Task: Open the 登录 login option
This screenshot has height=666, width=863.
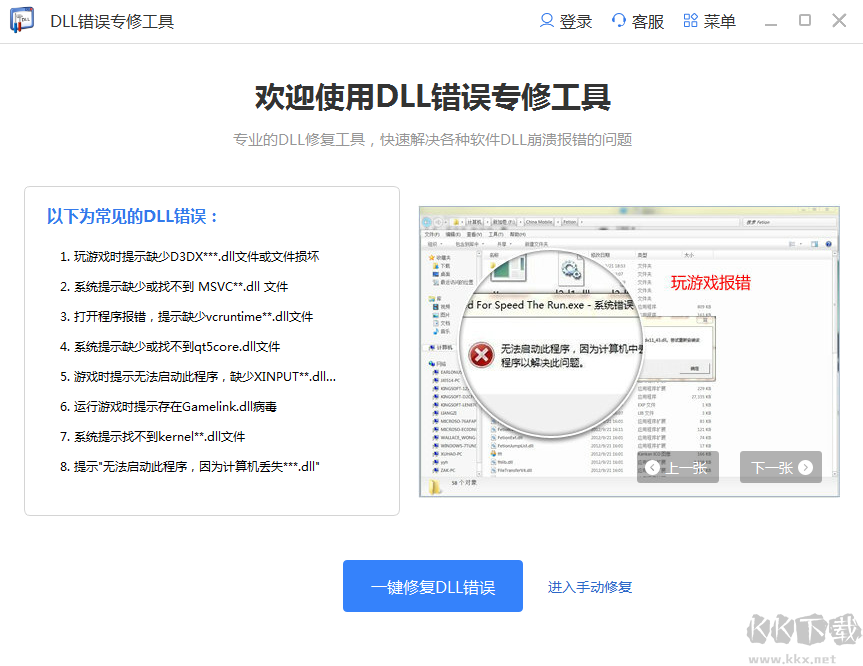Action: click(x=573, y=20)
